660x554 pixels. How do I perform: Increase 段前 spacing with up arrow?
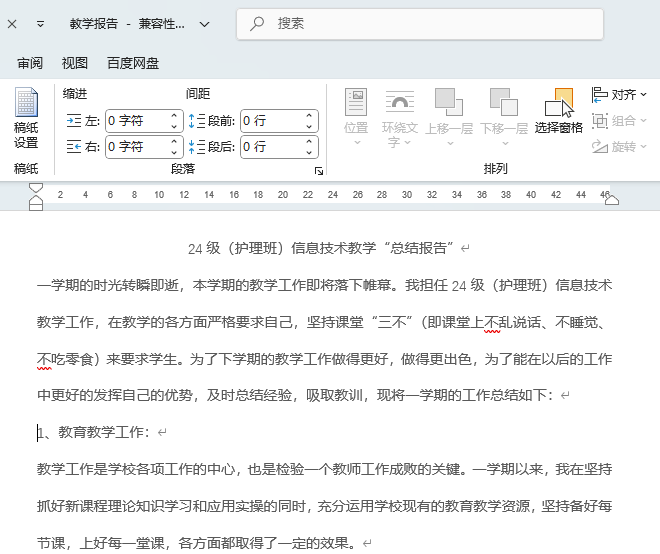pos(309,116)
